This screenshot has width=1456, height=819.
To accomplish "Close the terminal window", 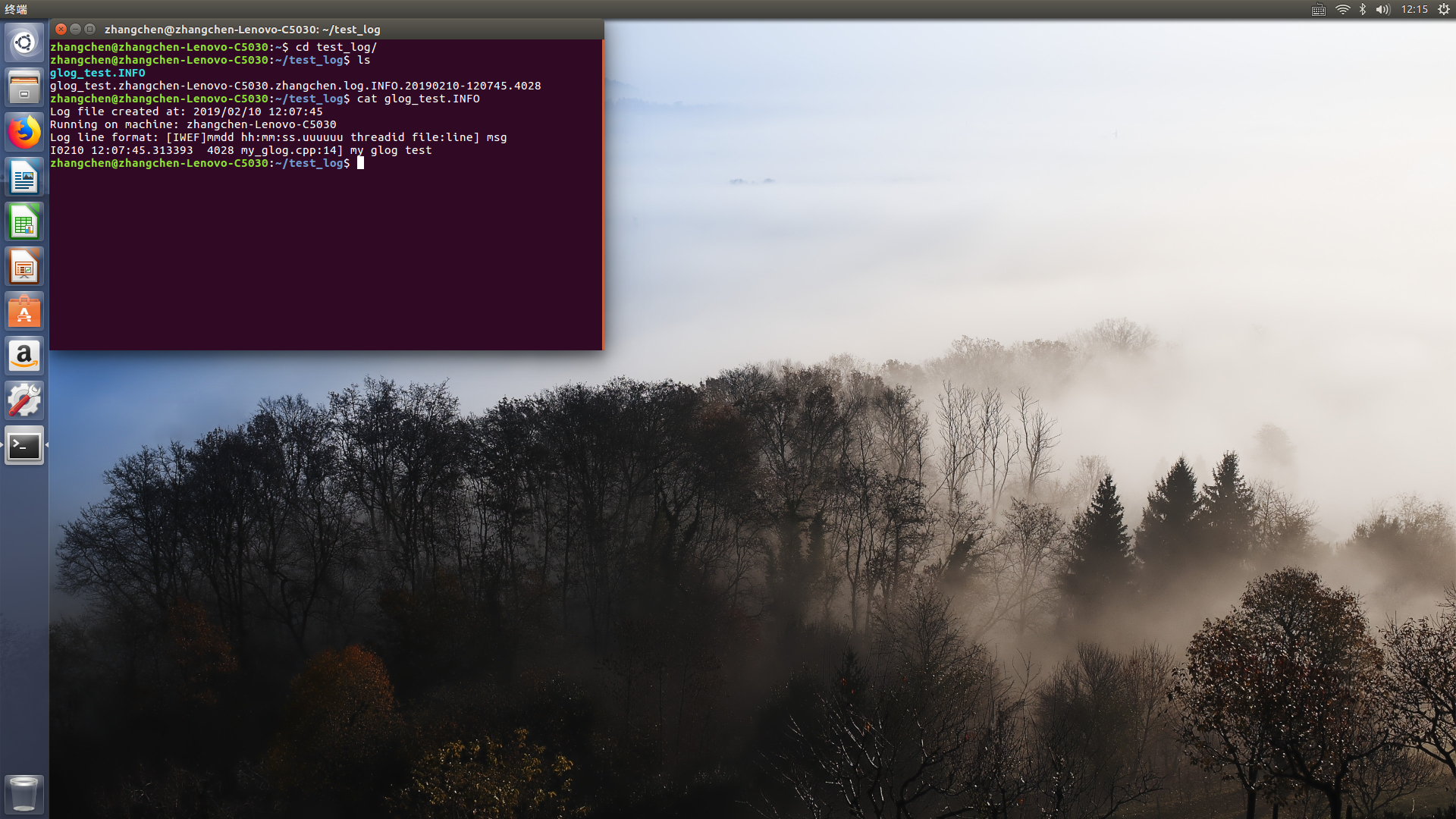I will [61, 30].
